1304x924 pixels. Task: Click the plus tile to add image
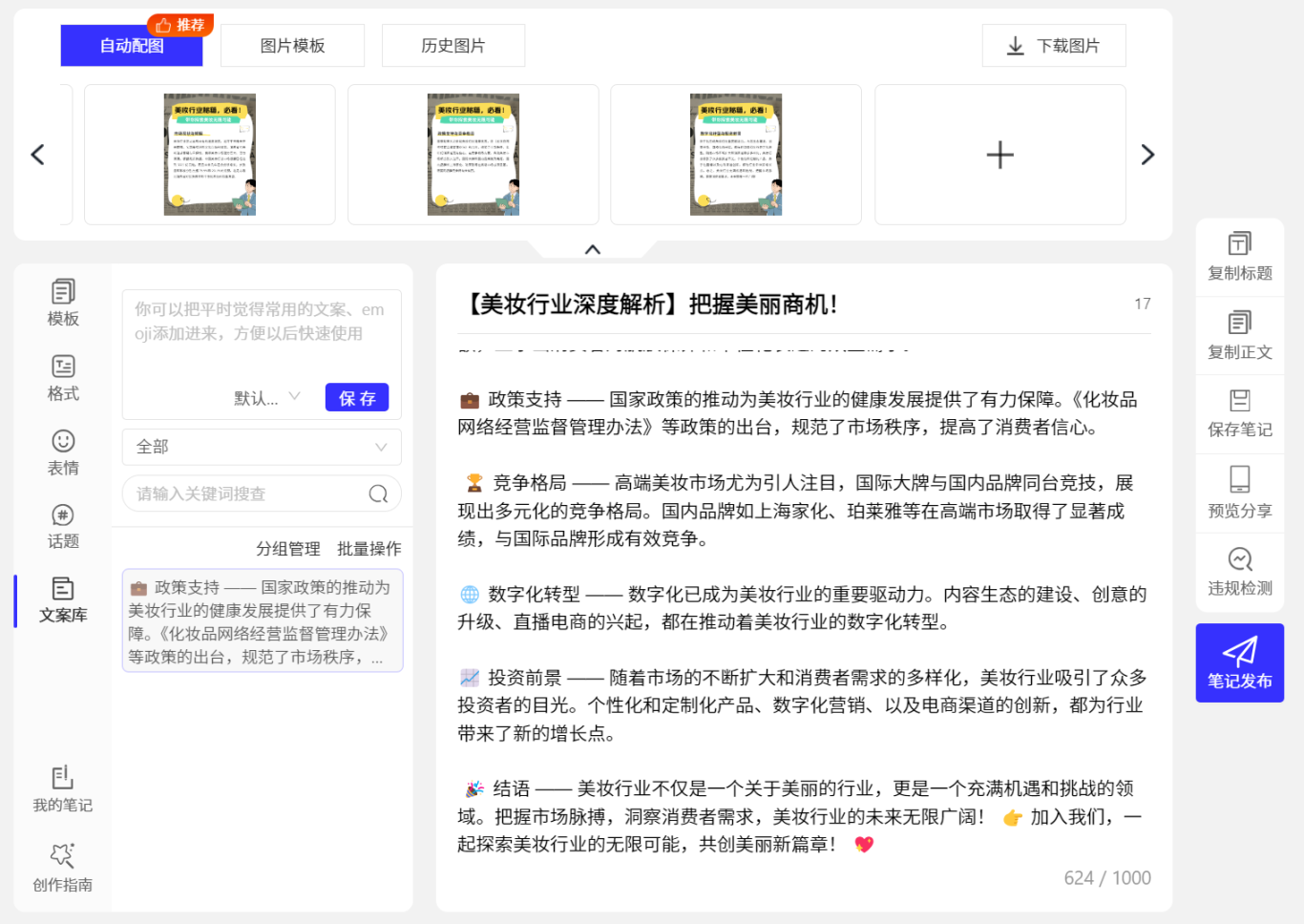pyautogui.click(x=999, y=155)
